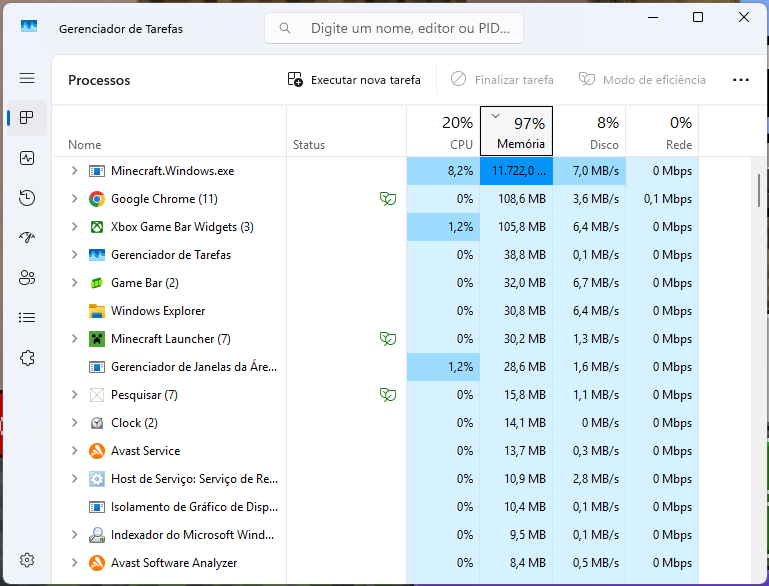Open the Services page in sidebar
This screenshot has height=586, width=769.
(27, 358)
